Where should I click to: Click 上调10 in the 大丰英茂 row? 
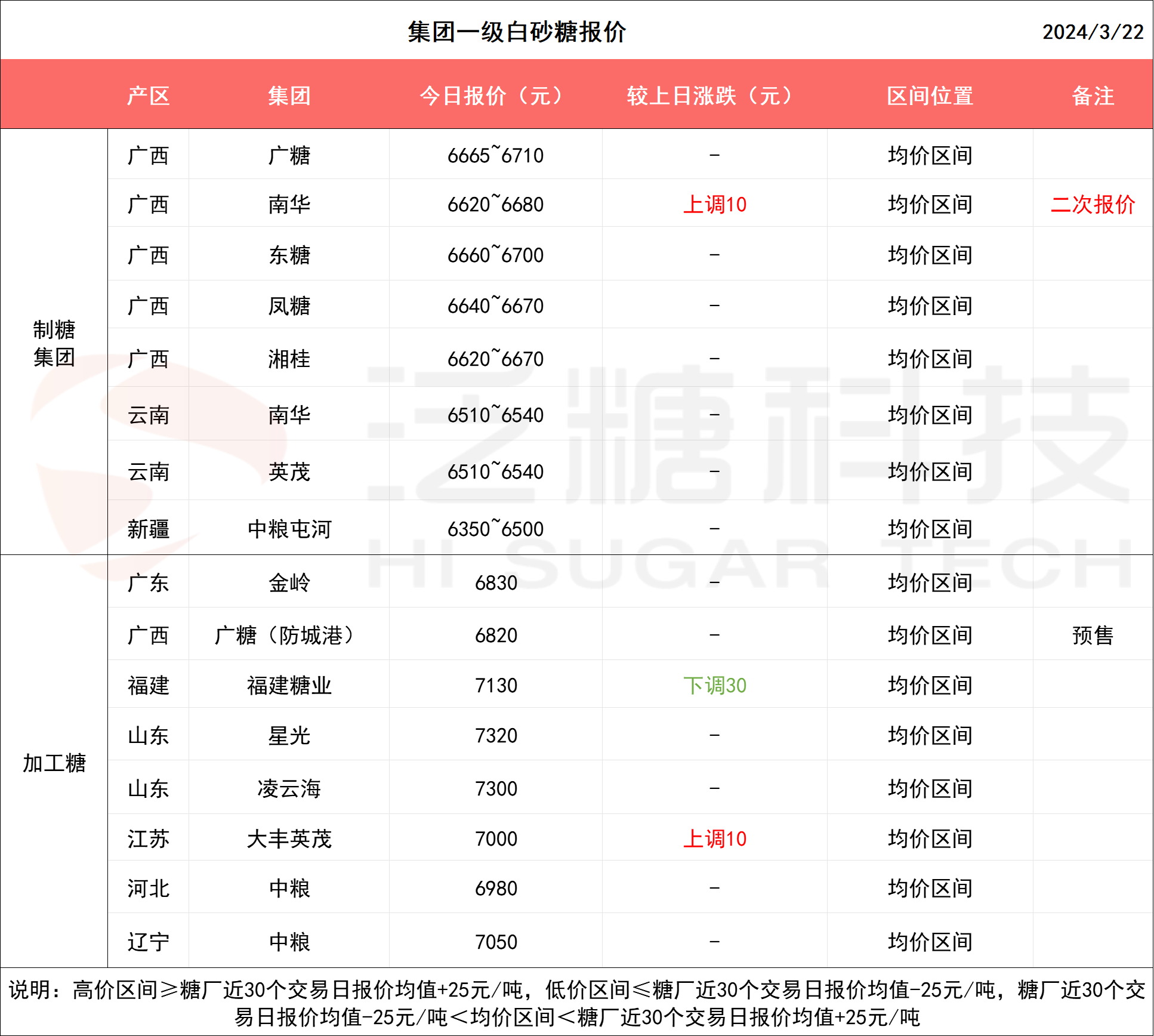[715, 838]
